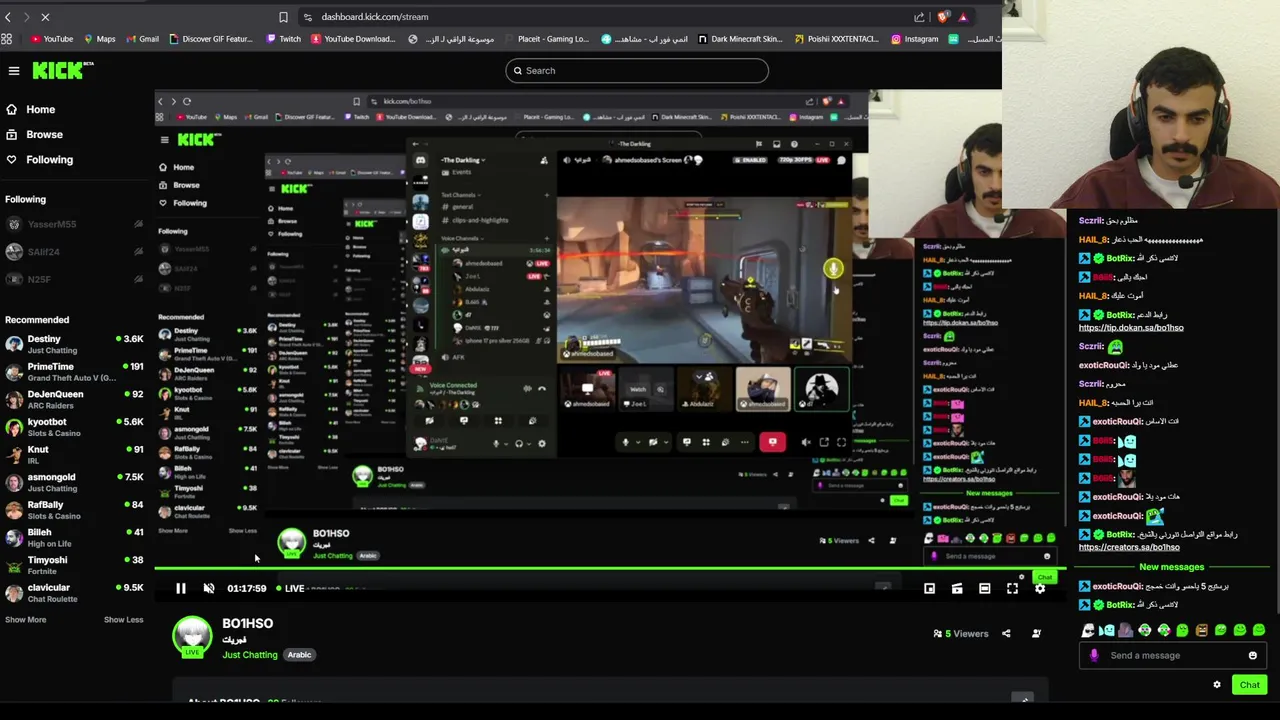
Task: Open the Brave Shields lion icon
Action: coord(943,17)
